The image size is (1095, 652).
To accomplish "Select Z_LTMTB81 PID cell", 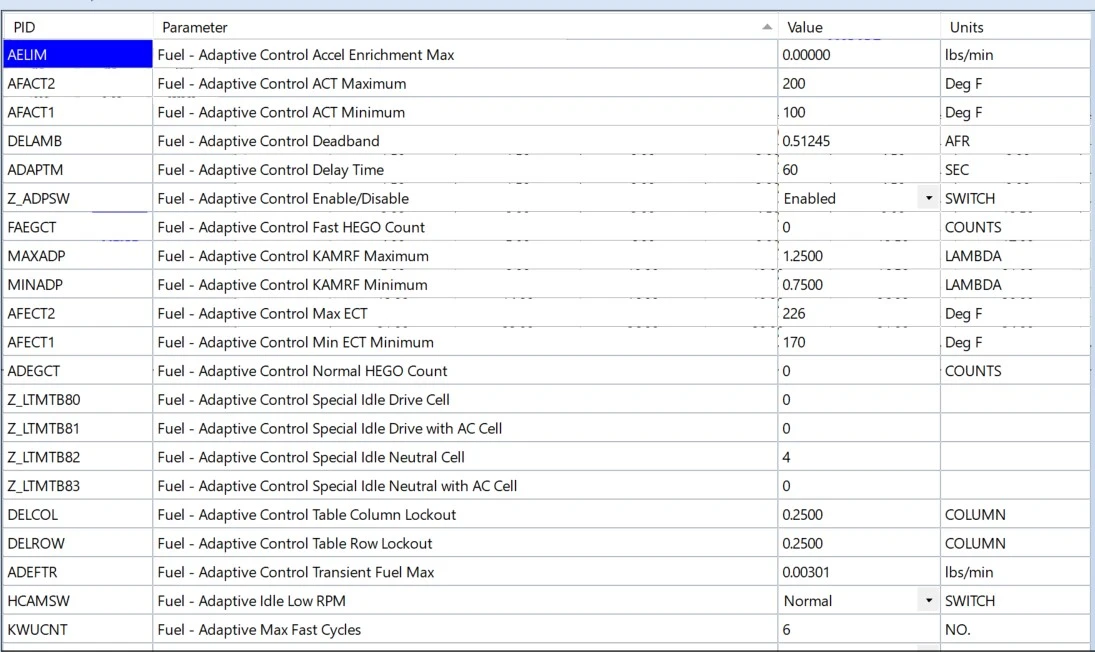I will (78, 428).
